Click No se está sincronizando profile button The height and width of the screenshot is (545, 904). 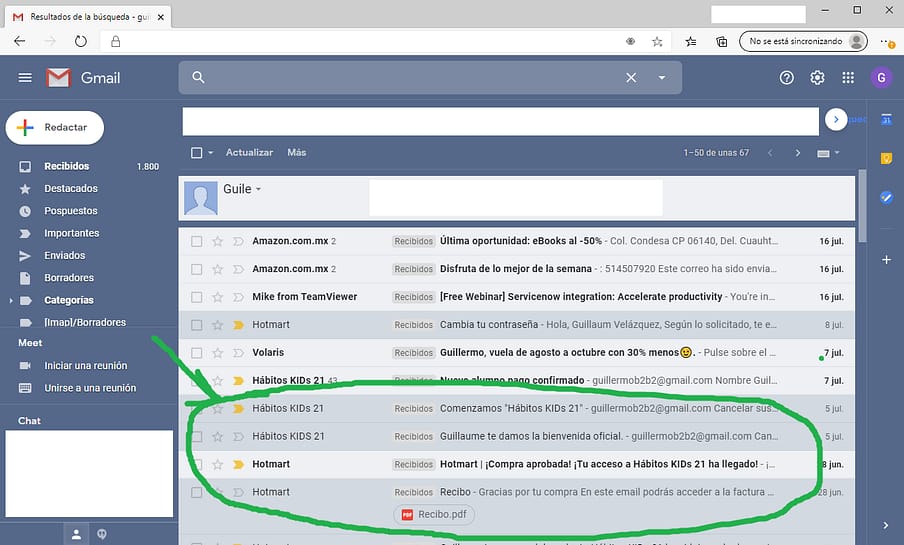[803, 42]
